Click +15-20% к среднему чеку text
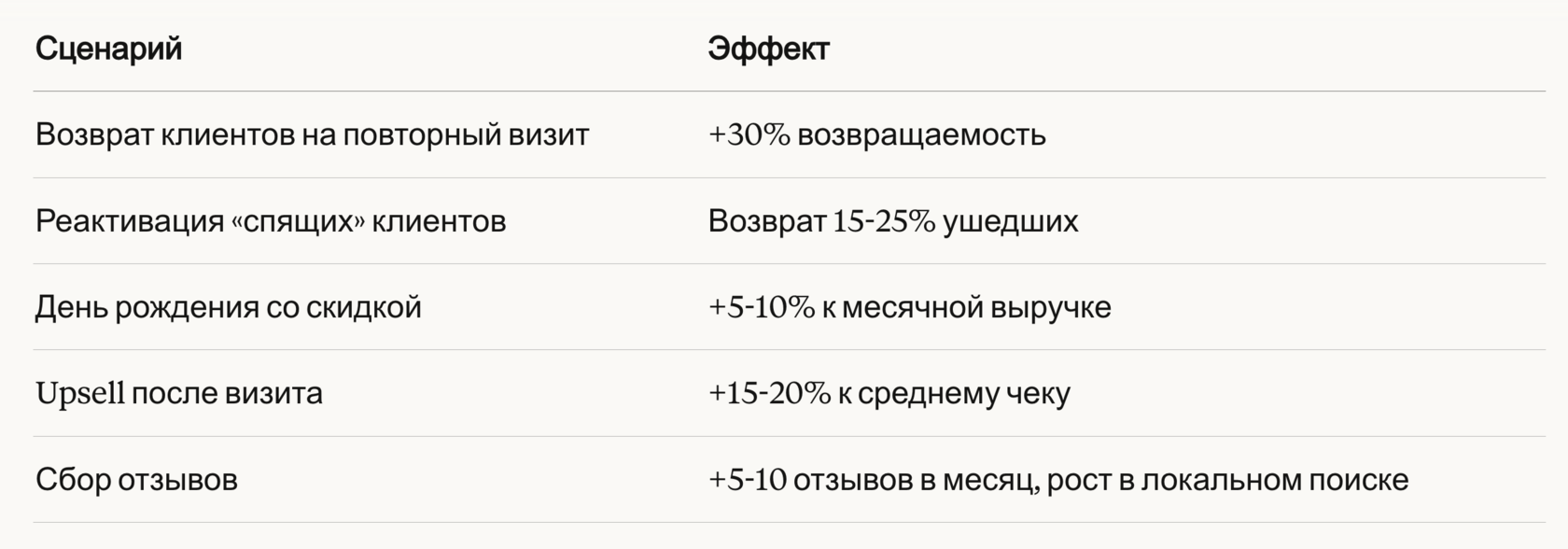The image size is (1568, 549). coord(889,393)
